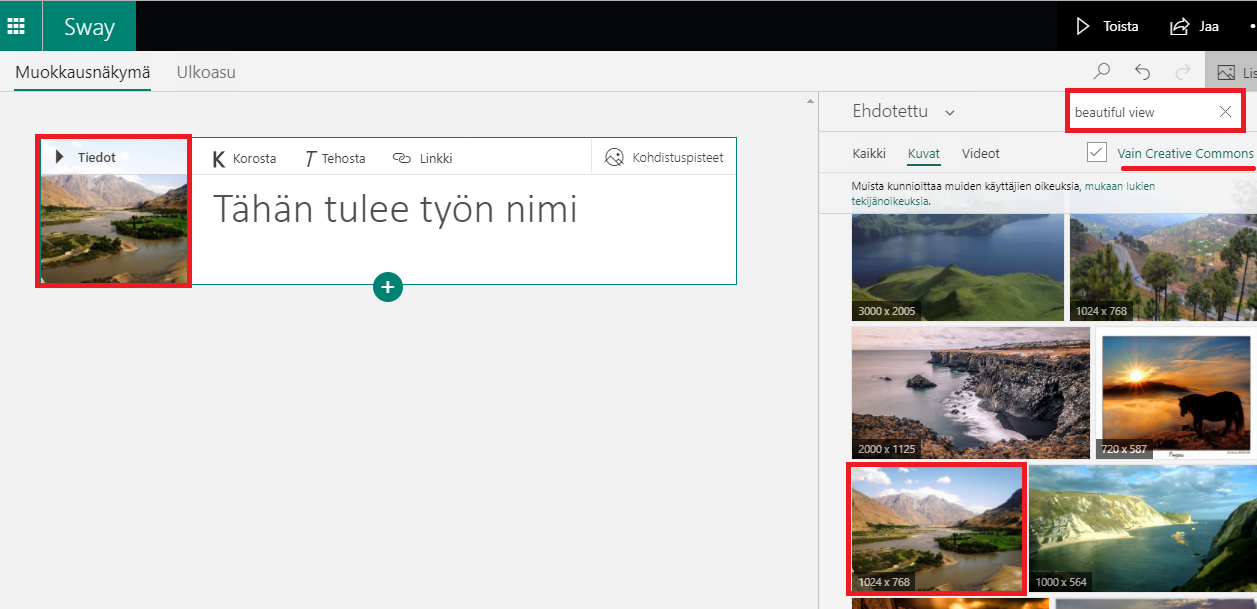
Task: Expand the Tiedot disclosure triangle
Action: pos(60,157)
